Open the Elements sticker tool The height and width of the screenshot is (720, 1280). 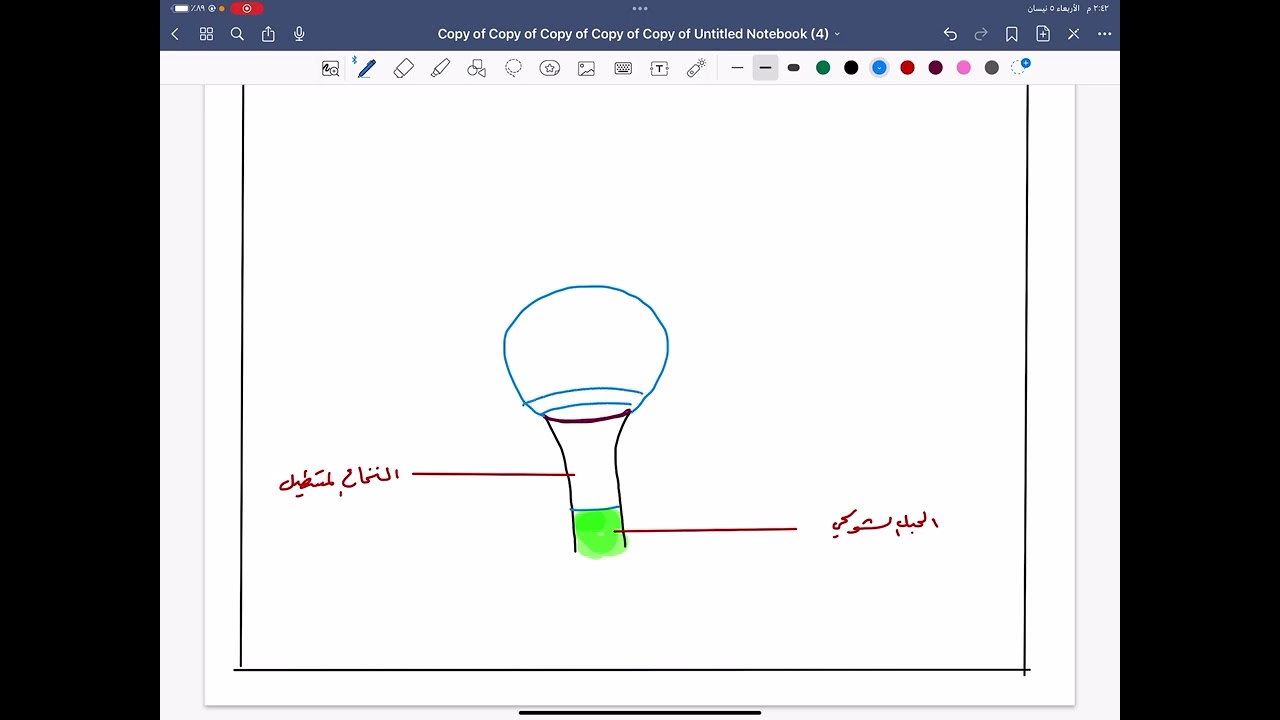click(x=550, y=68)
